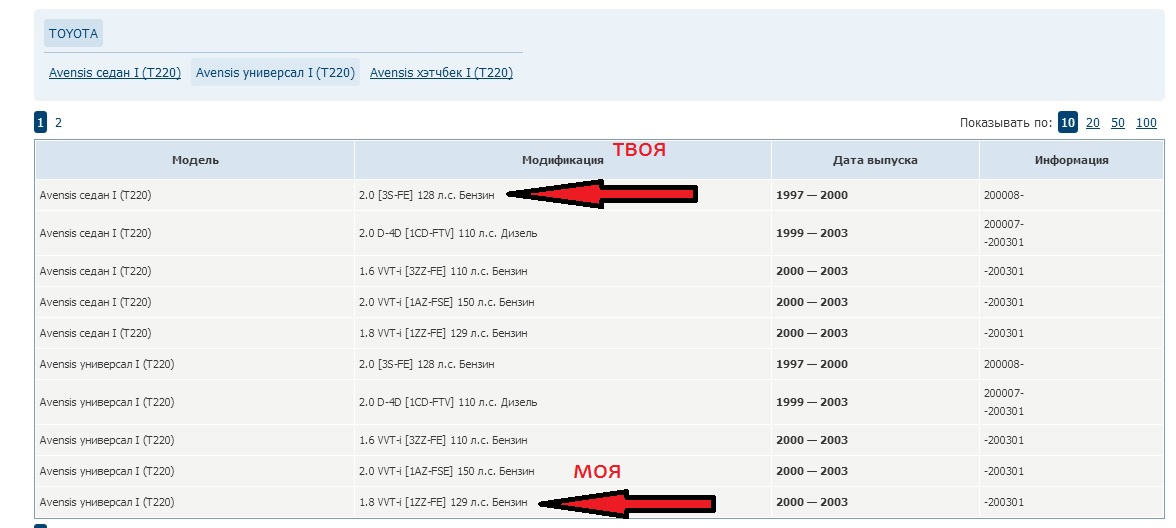This screenshot has width=1176, height=528.
Task: Show 10 items per page
Action: coord(1068,122)
